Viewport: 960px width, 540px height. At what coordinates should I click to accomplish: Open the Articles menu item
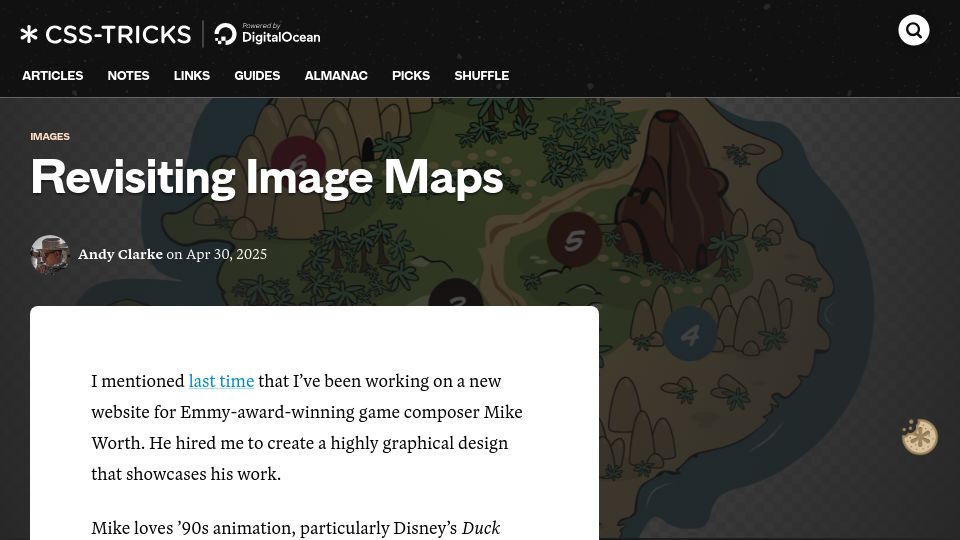coord(53,75)
